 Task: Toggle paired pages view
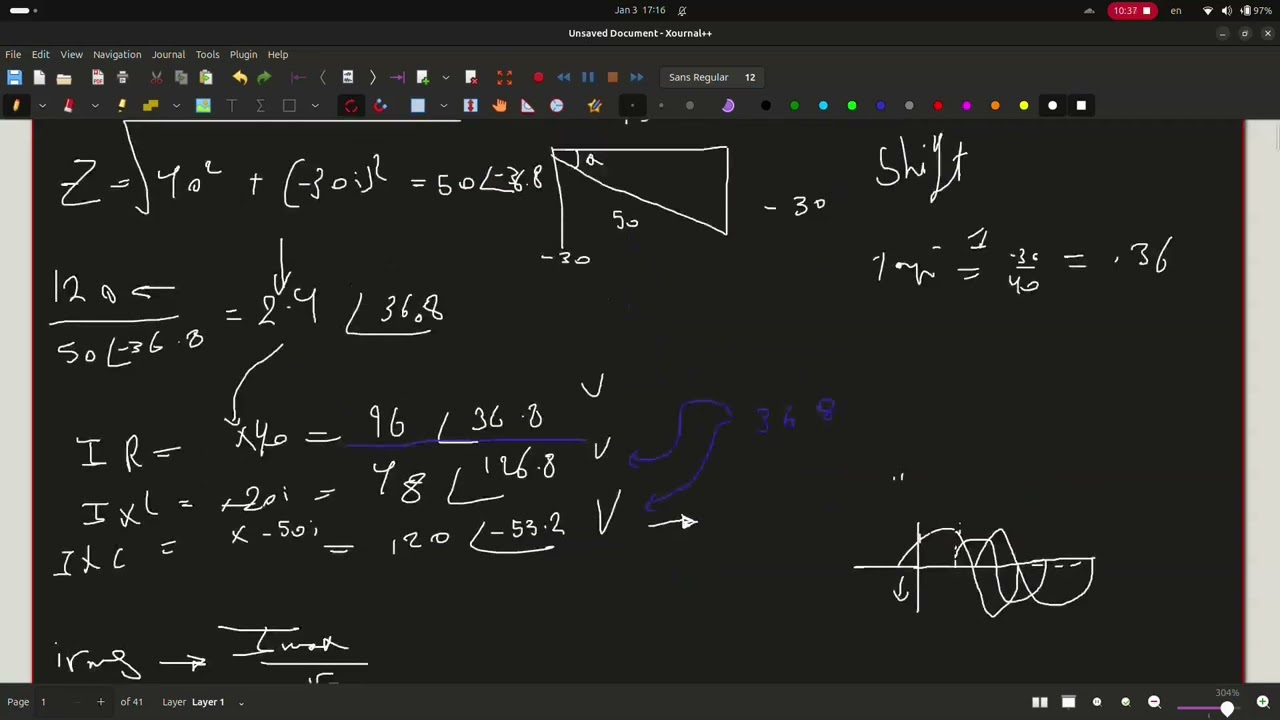[x=1040, y=702]
